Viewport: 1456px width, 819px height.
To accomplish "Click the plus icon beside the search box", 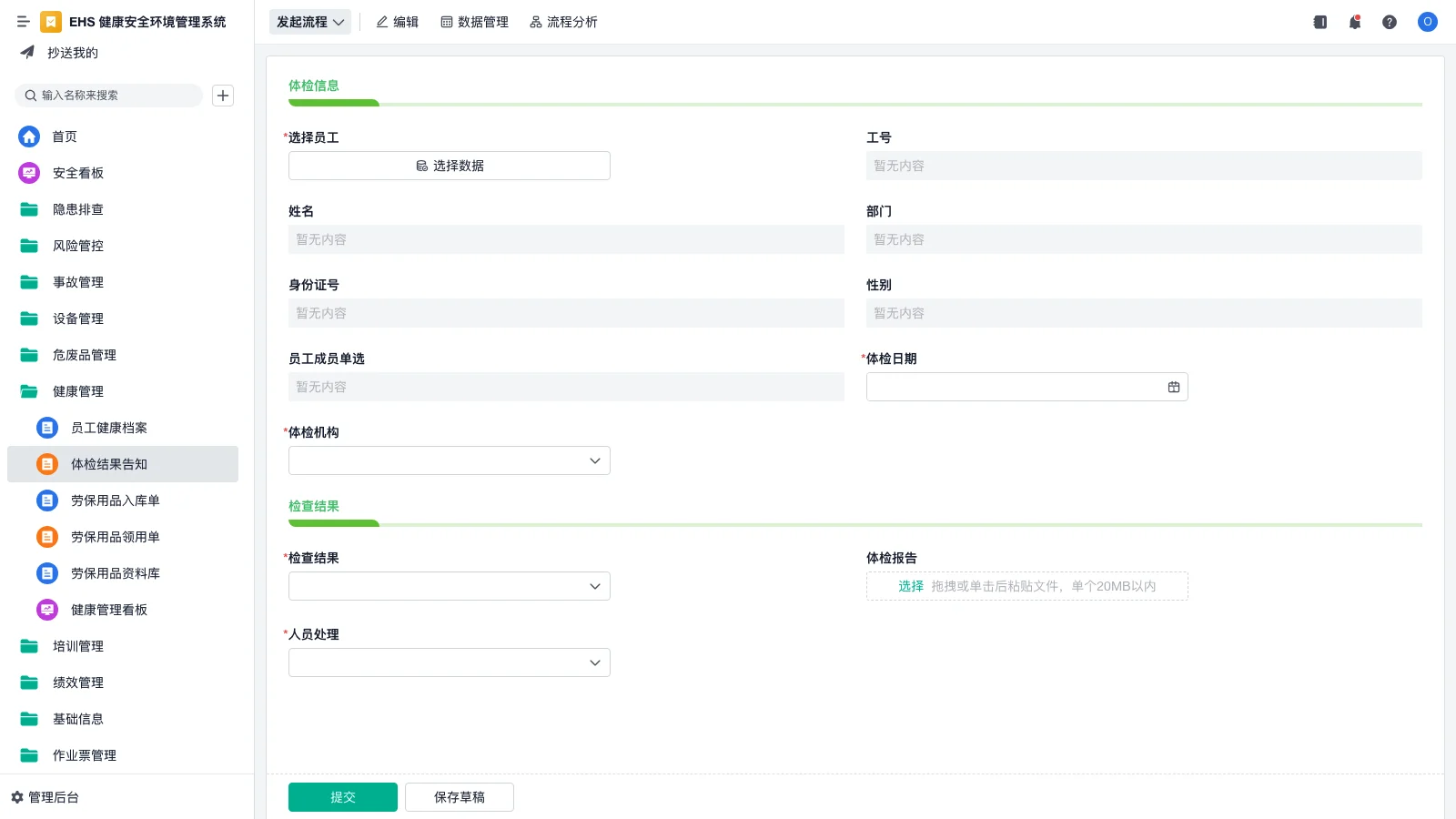I will coord(223,95).
